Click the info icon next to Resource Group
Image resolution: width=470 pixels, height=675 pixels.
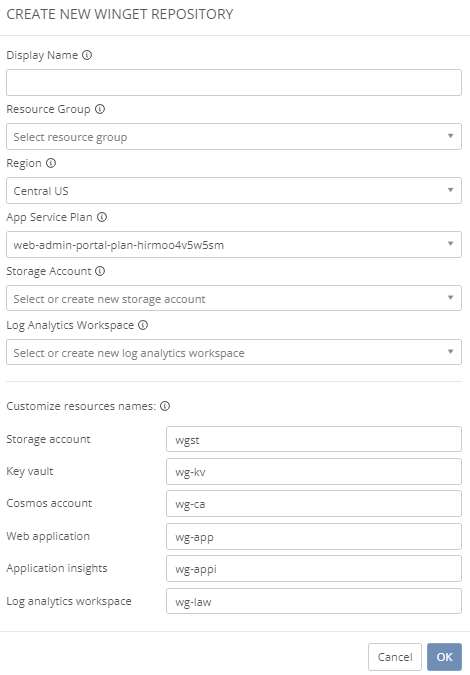(100, 109)
